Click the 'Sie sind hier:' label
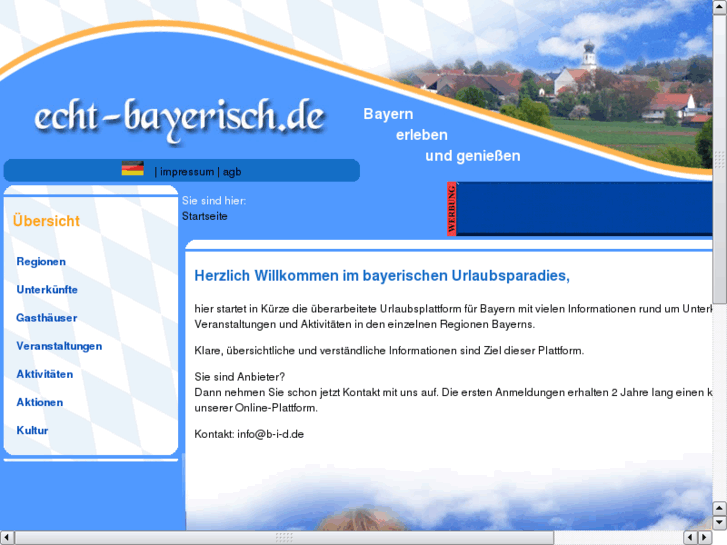The image size is (727, 545). [x=214, y=201]
